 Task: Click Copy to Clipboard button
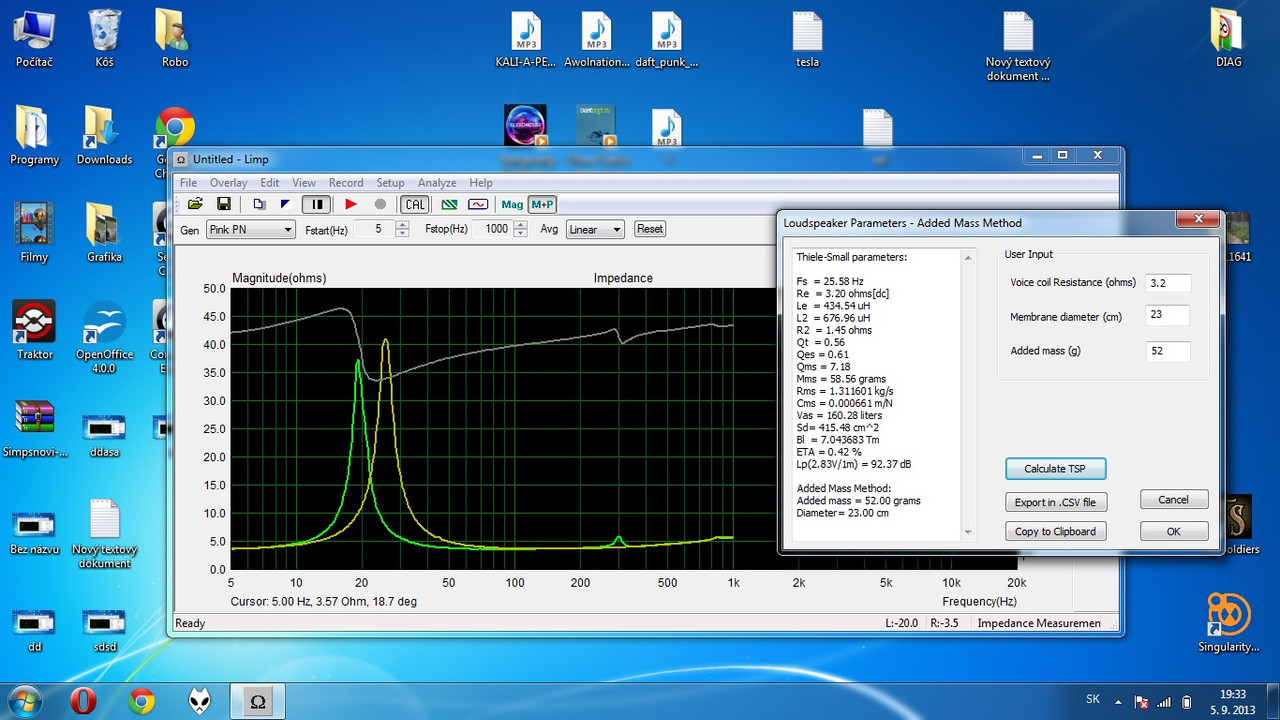tap(1055, 531)
